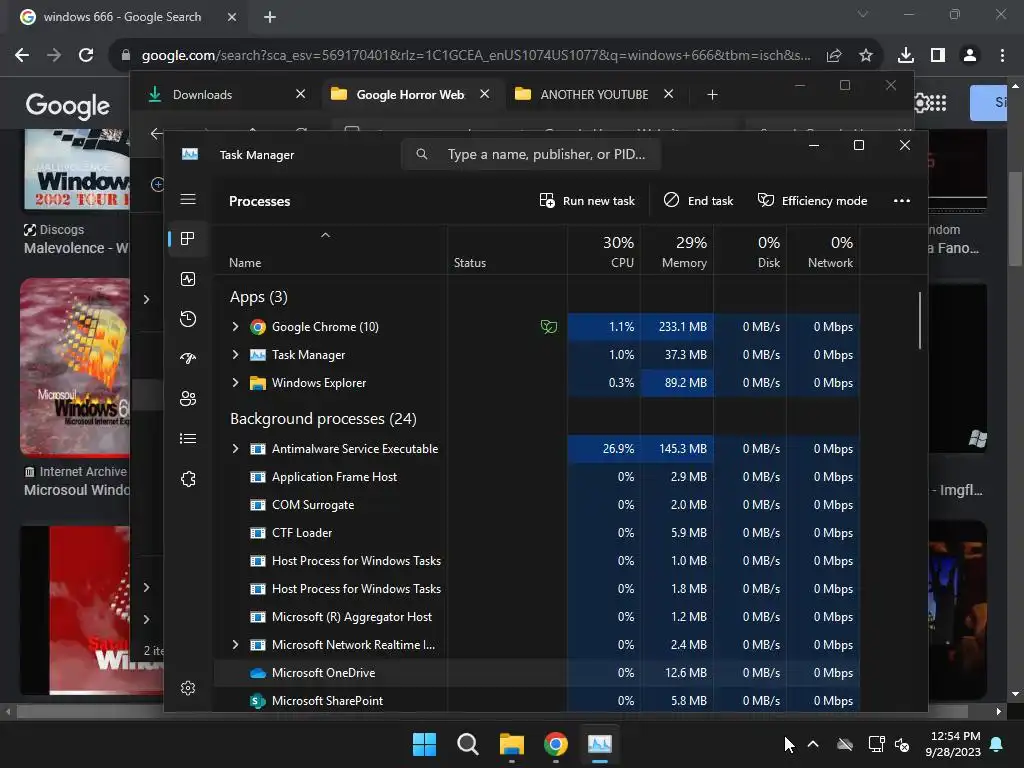Select COM Surrogate process
1024x768 pixels.
[x=313, y=505]
